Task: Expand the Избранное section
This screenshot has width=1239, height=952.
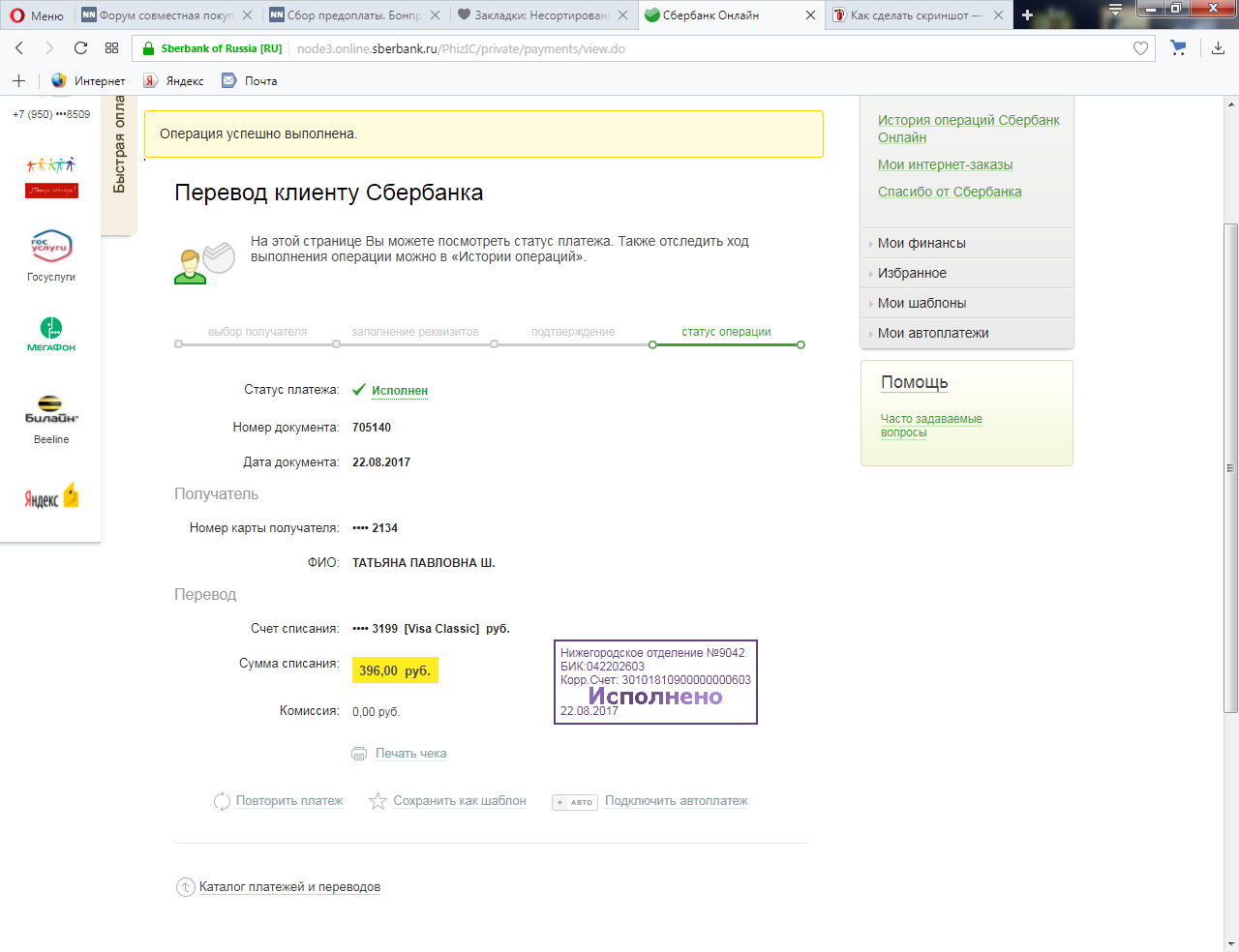Action: point(967,273)
